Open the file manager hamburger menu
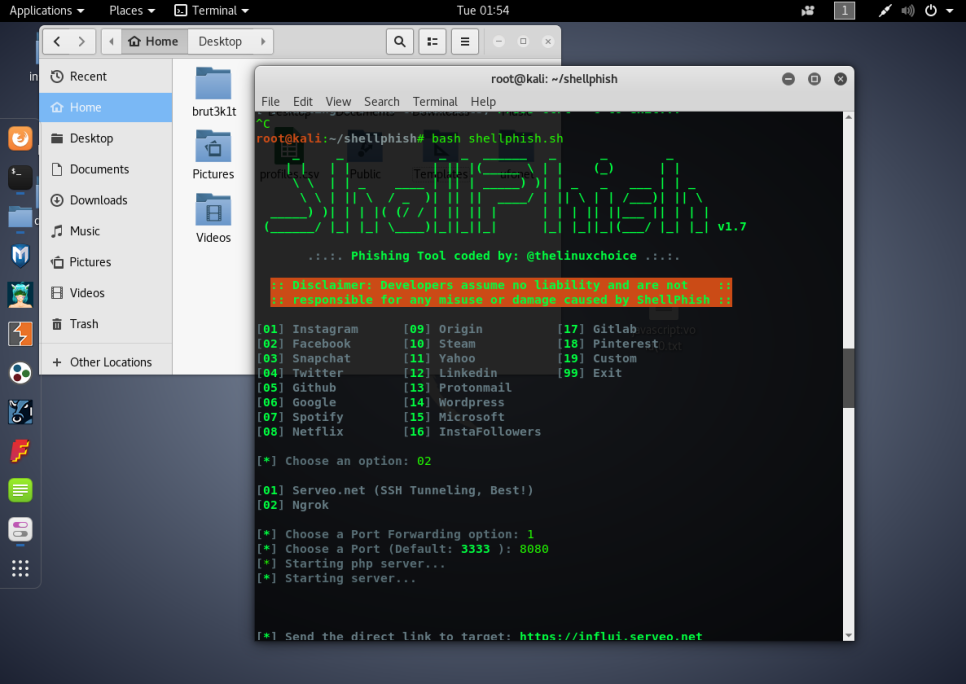The height and width of the screenshot is (684, 966). click(465, 41)
